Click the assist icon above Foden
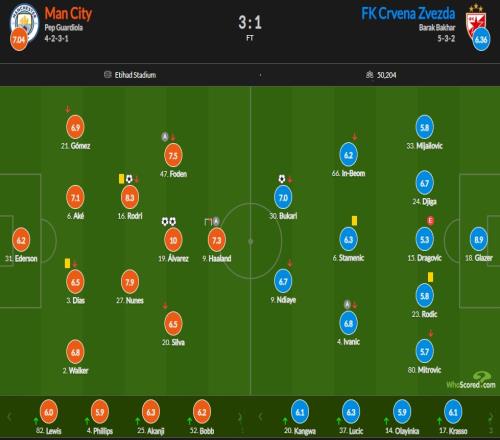 [165, 136]
